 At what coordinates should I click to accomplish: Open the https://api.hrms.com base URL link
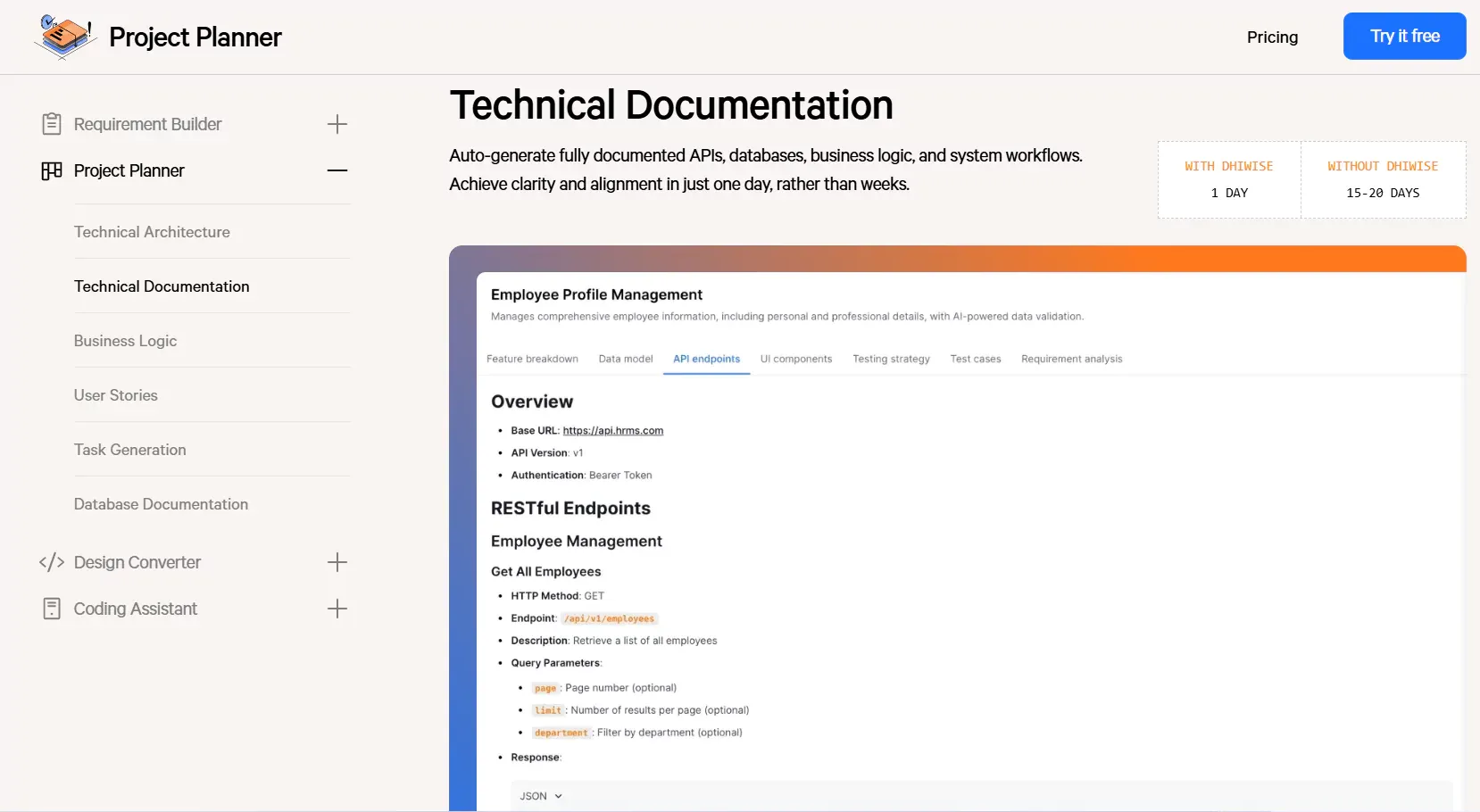tap(613, 430)
